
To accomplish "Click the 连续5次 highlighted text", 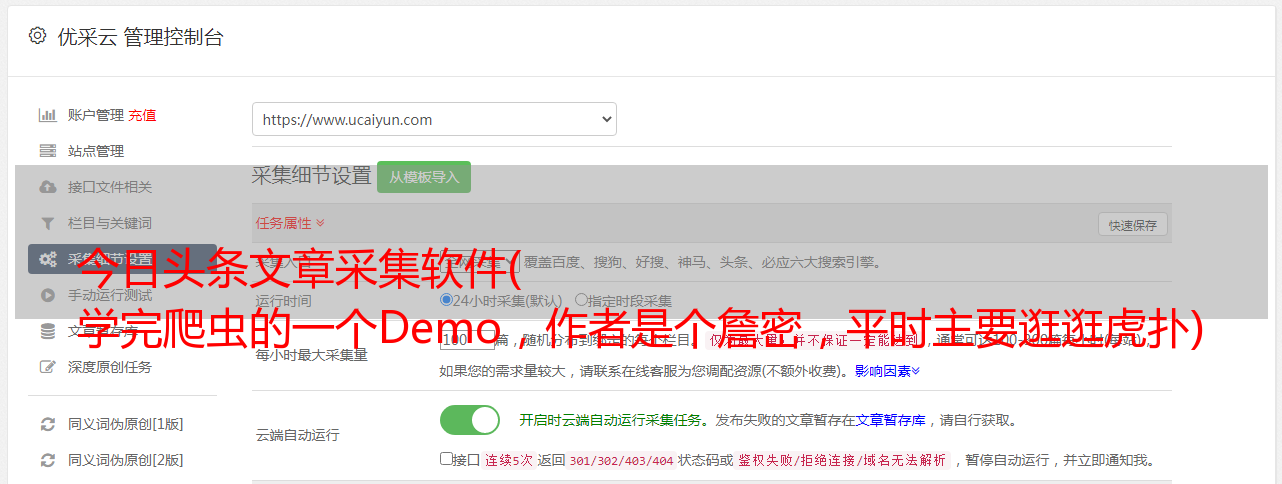I will pos(510,461).
